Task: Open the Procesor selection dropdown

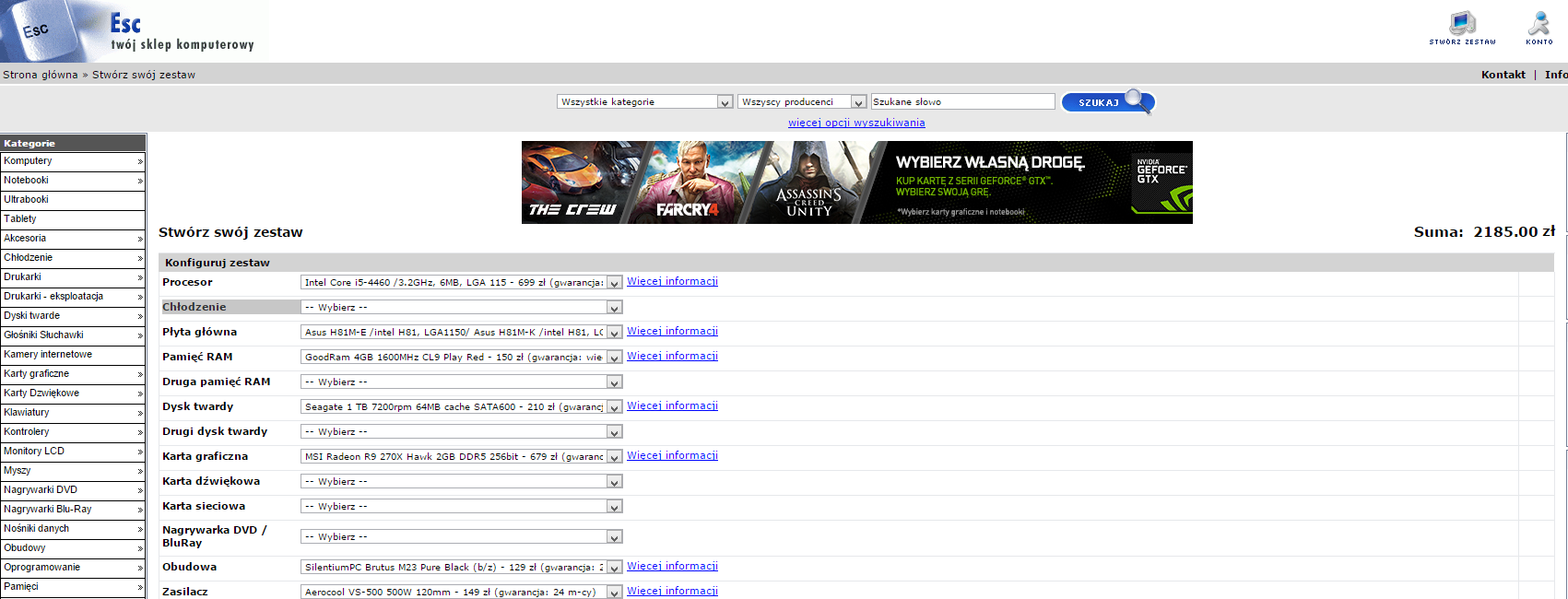Action: [x=462, y=283]
